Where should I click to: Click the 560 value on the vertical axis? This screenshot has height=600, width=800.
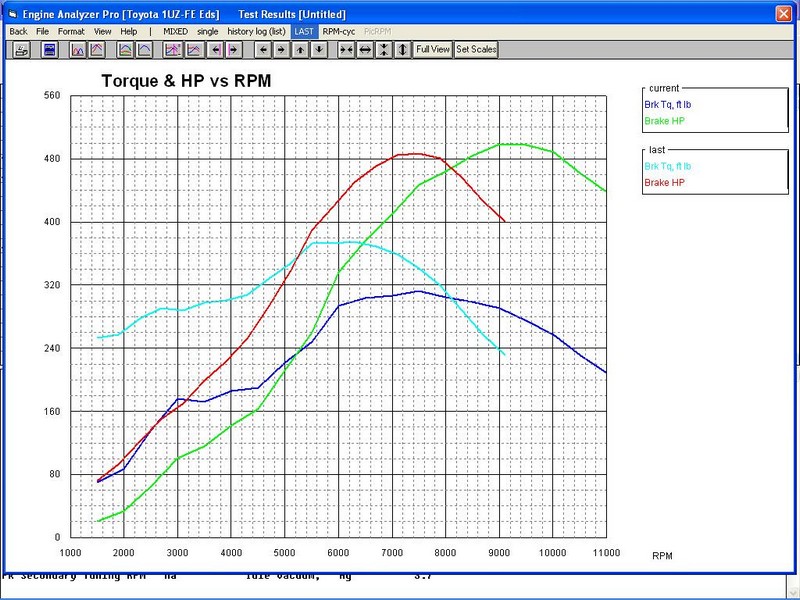pos(52,95)
